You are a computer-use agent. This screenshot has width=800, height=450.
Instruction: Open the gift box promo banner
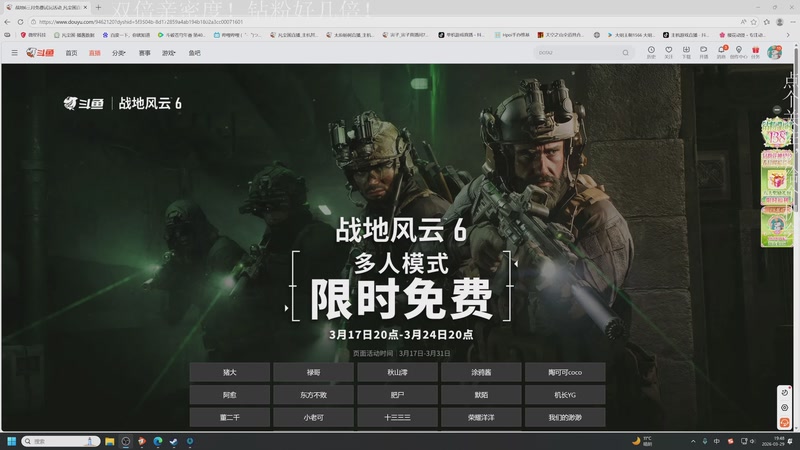click(x=777, y=178)
